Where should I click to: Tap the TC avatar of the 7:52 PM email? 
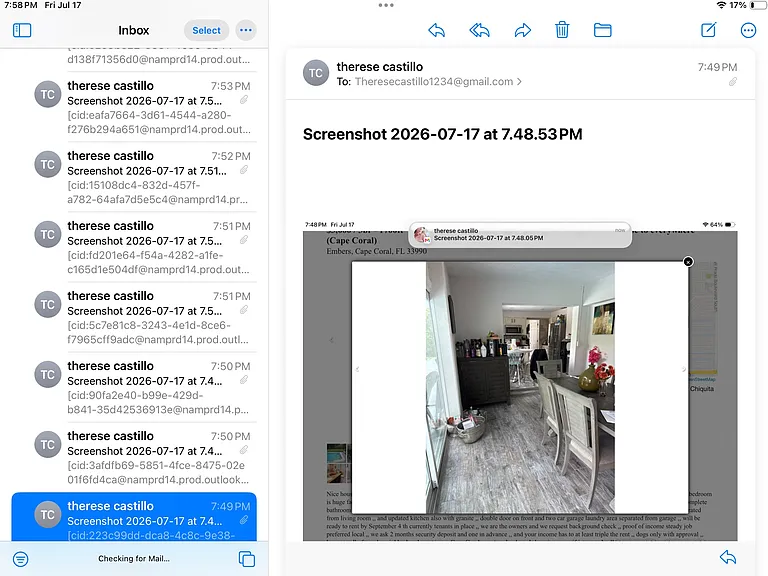(48, 164)
